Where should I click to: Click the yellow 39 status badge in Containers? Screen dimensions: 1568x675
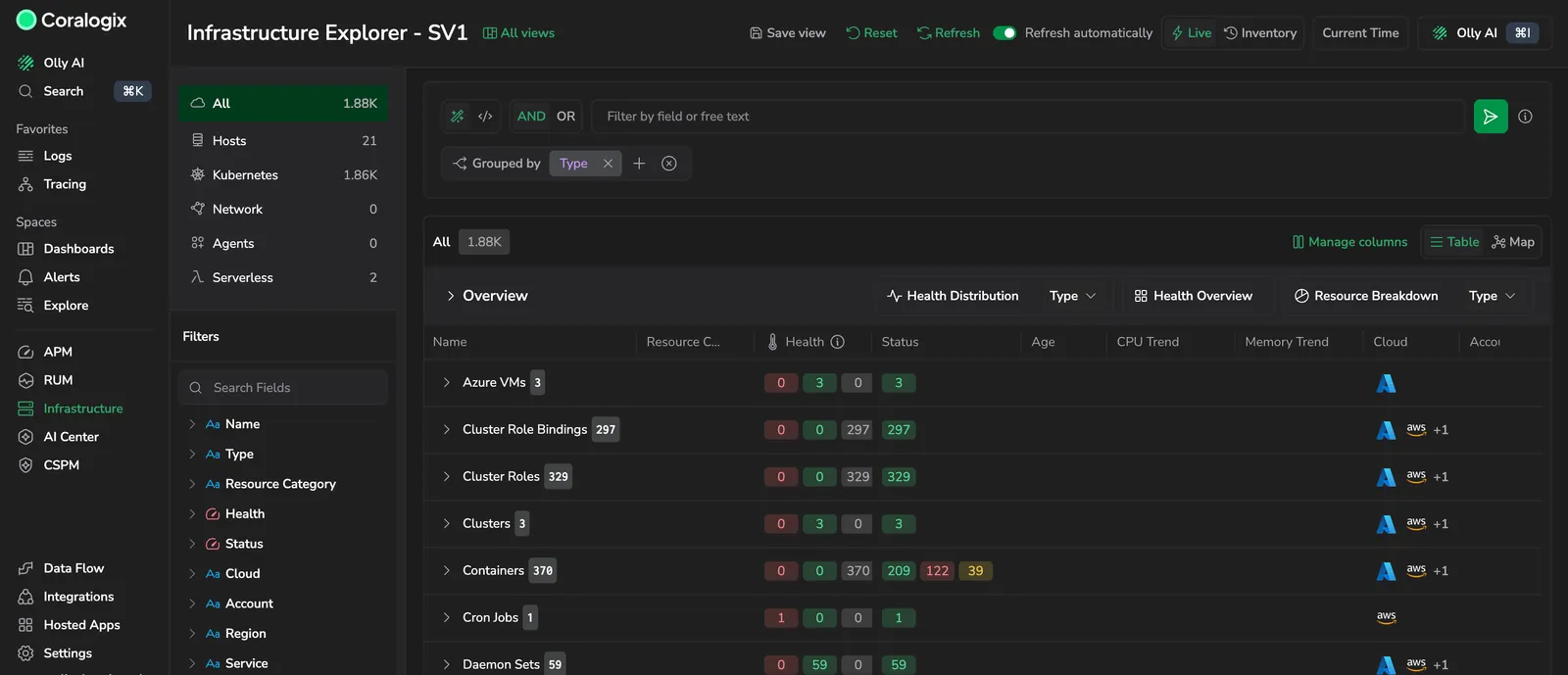[x=975, y=571]
